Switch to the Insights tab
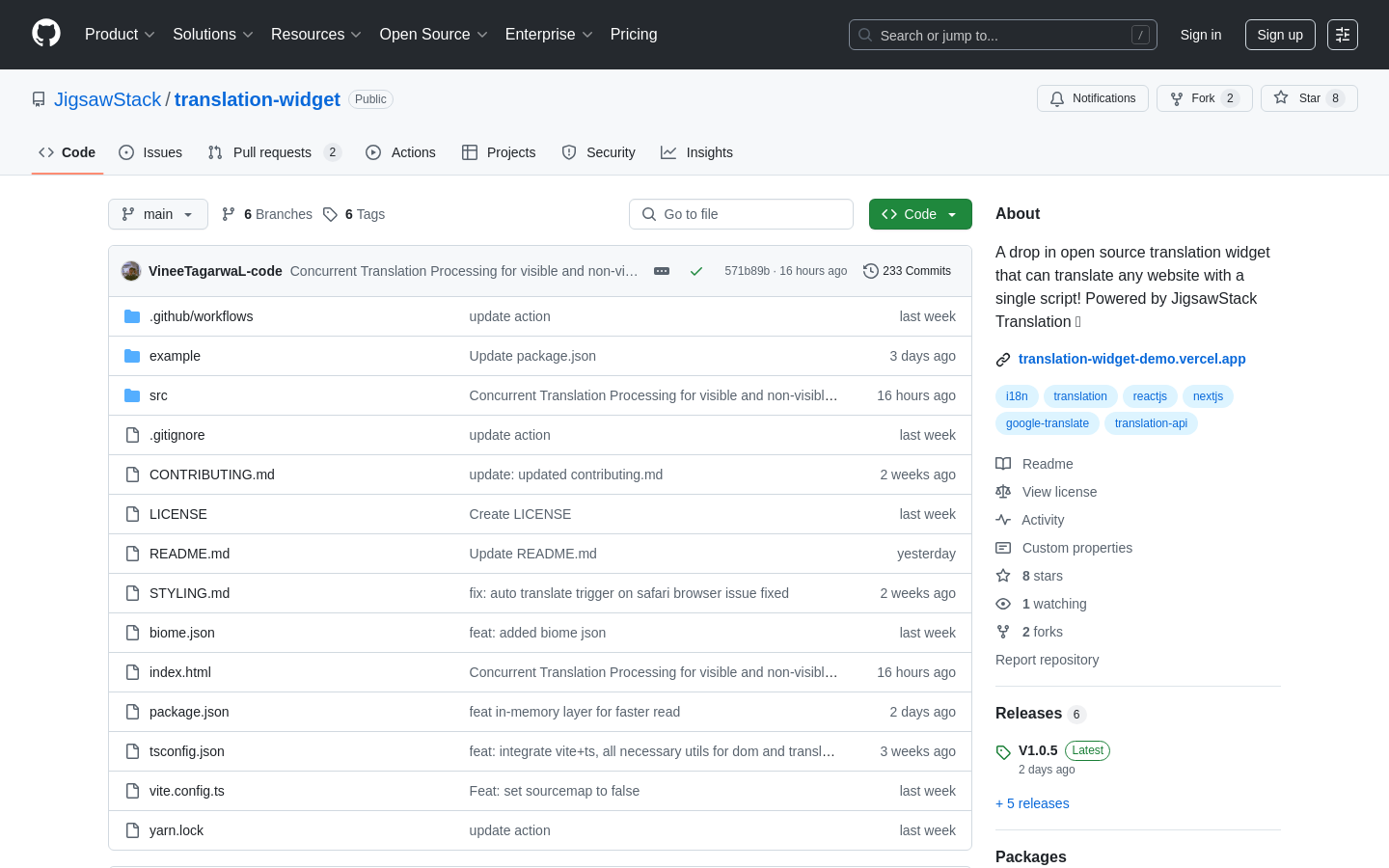 click(x=696, y=152)
